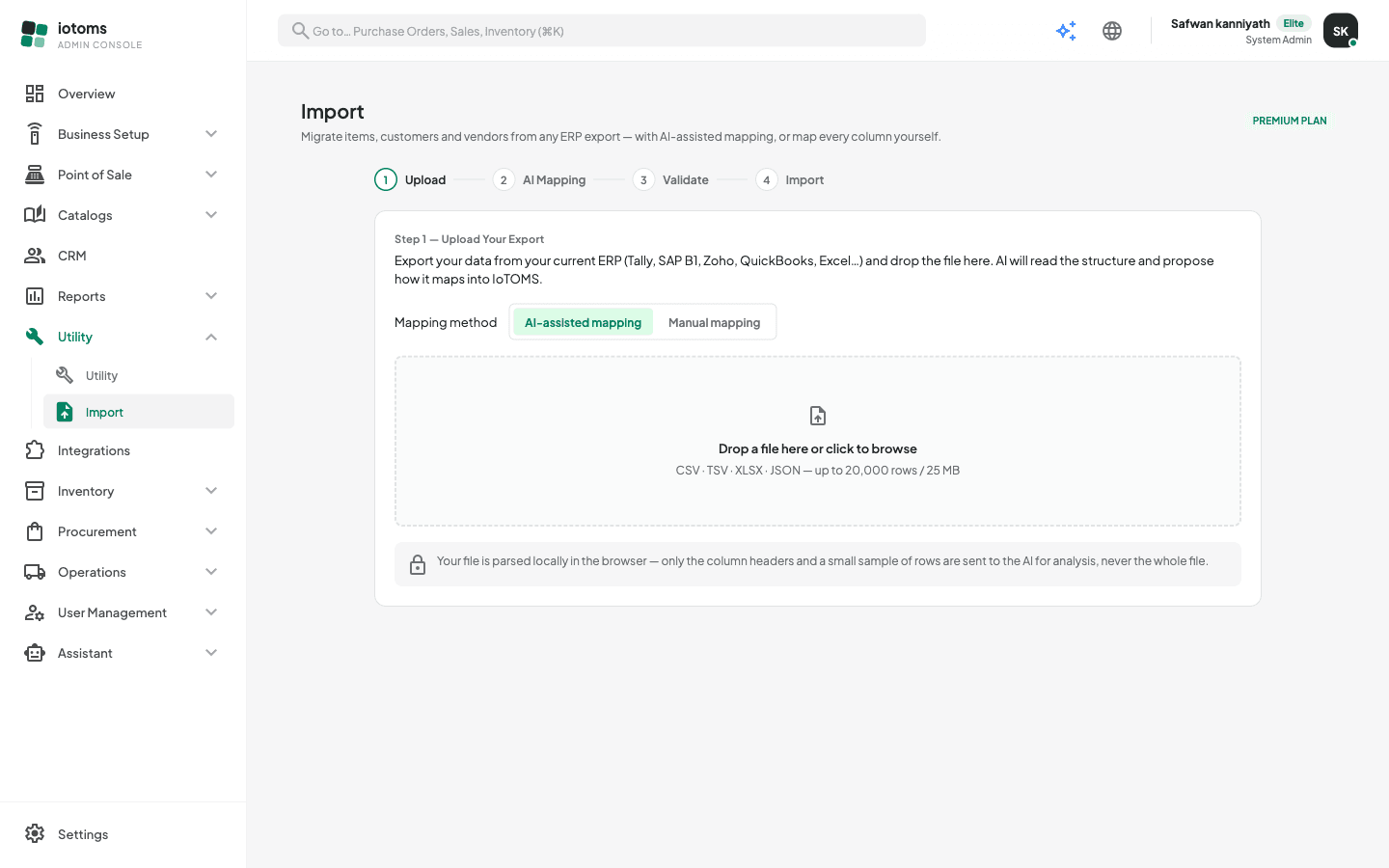Expand the Procurement chevron
1389x868 pixels.
pos(211,531)
